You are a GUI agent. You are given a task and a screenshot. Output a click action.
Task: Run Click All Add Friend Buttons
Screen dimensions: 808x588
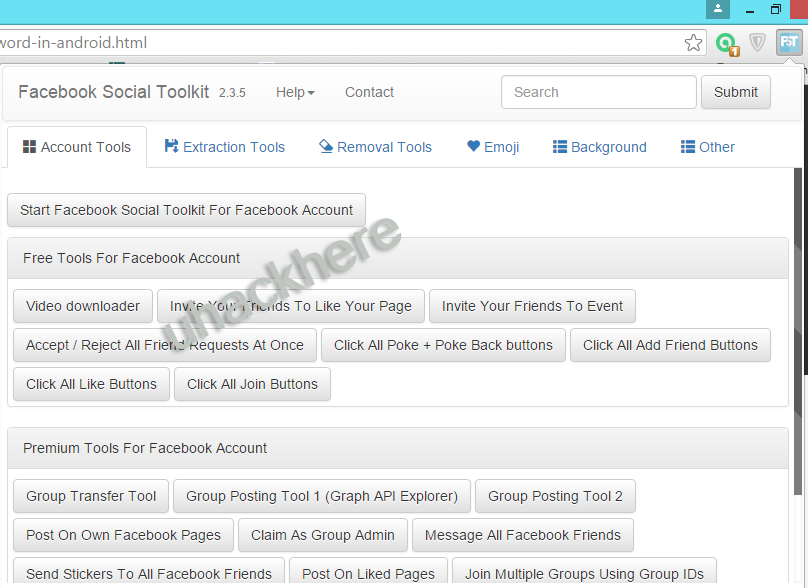670,345
